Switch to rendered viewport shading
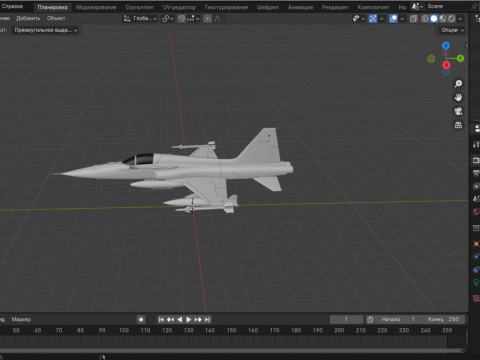The image size is (480, 360). 451,19
